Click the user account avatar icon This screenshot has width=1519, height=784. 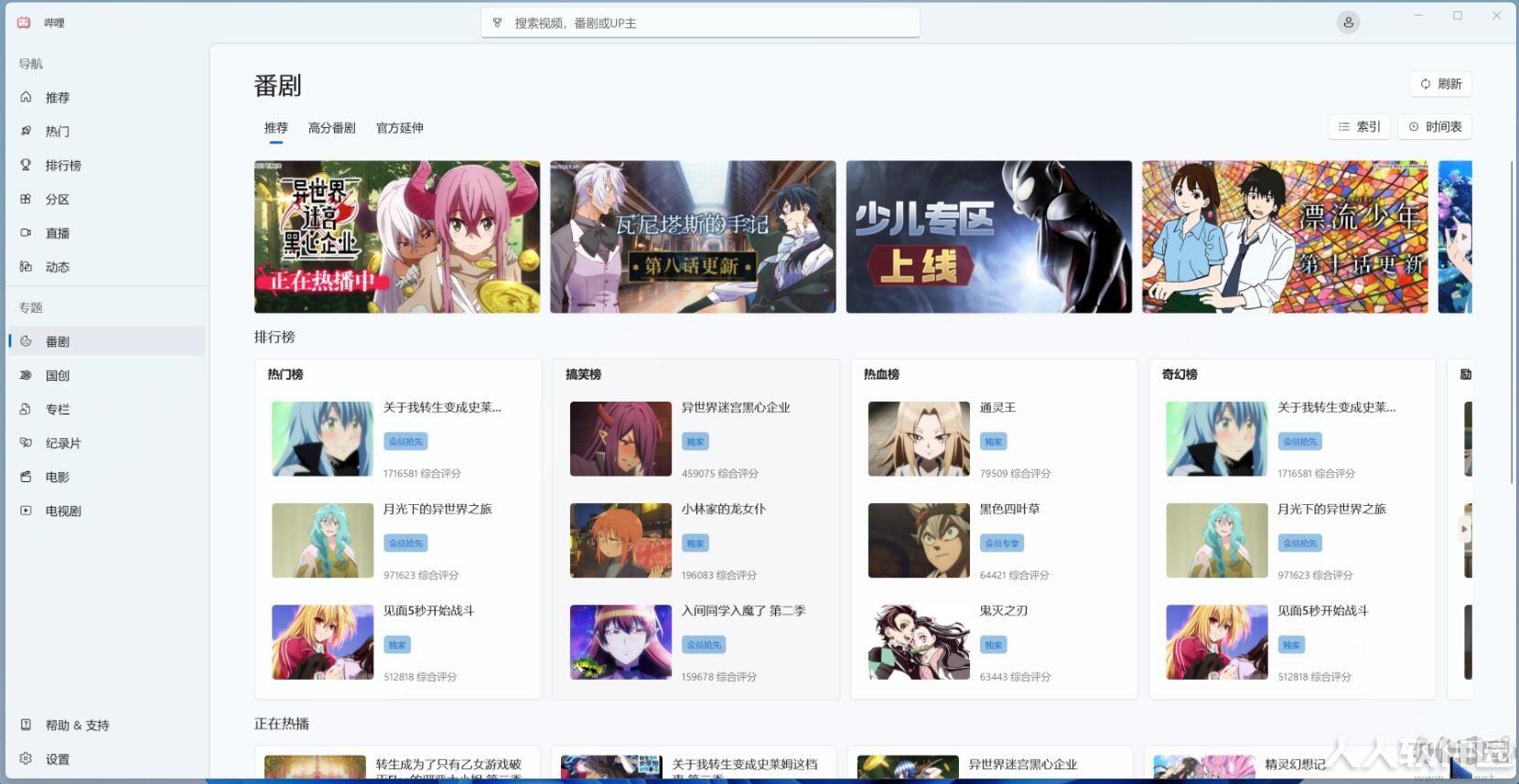1348,23
